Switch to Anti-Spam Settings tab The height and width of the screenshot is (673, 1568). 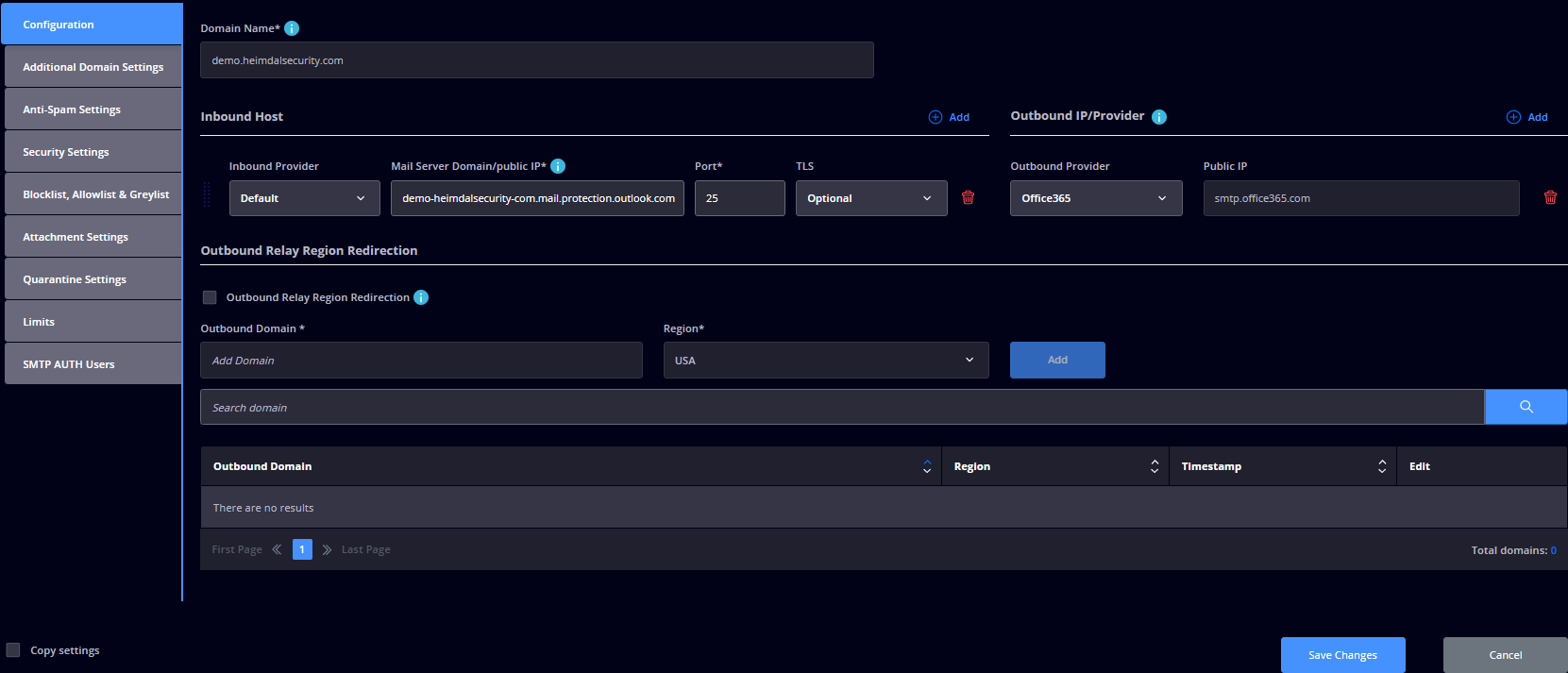(x=93, y=109)
